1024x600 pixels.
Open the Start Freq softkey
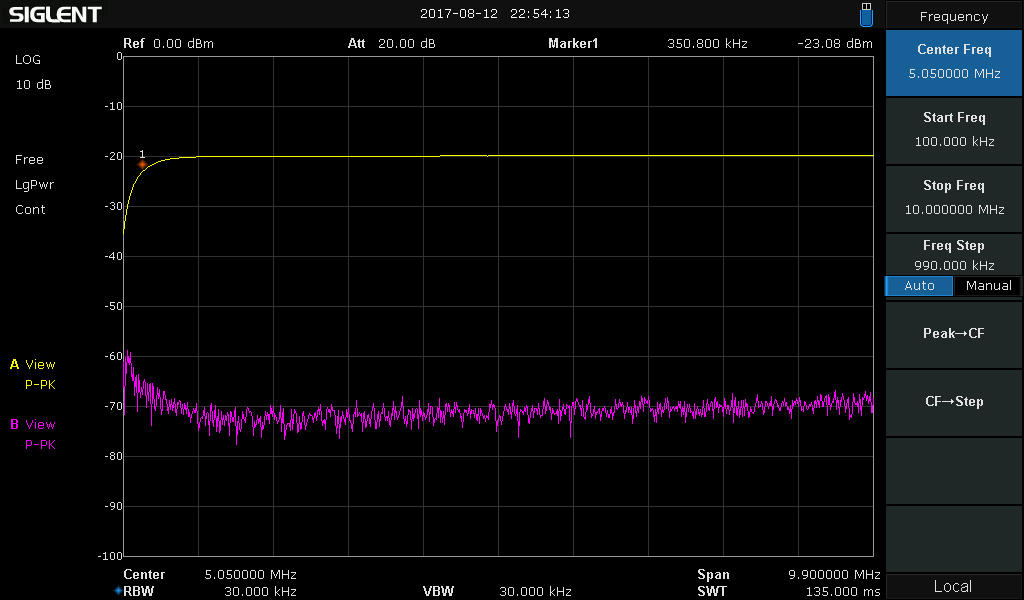(x=953, y=130)
